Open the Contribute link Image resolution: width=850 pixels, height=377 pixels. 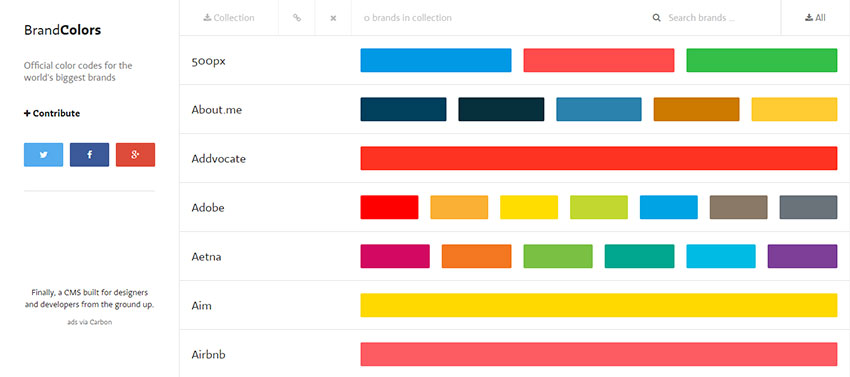coord(52,113)
